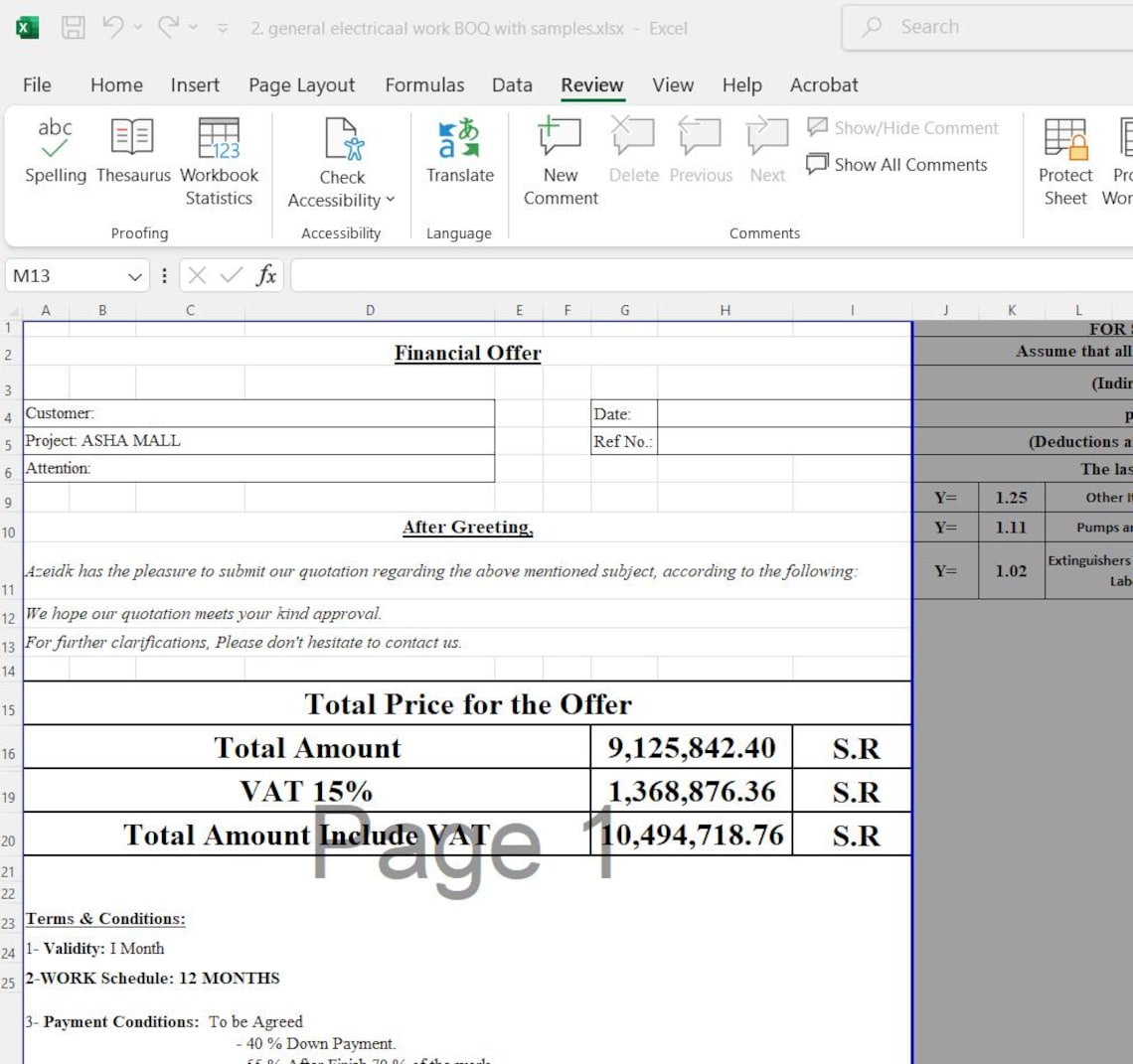Click the Terms & Conditions: cell
This screenshot has height=1064, width=1133.
click(105, 919)
